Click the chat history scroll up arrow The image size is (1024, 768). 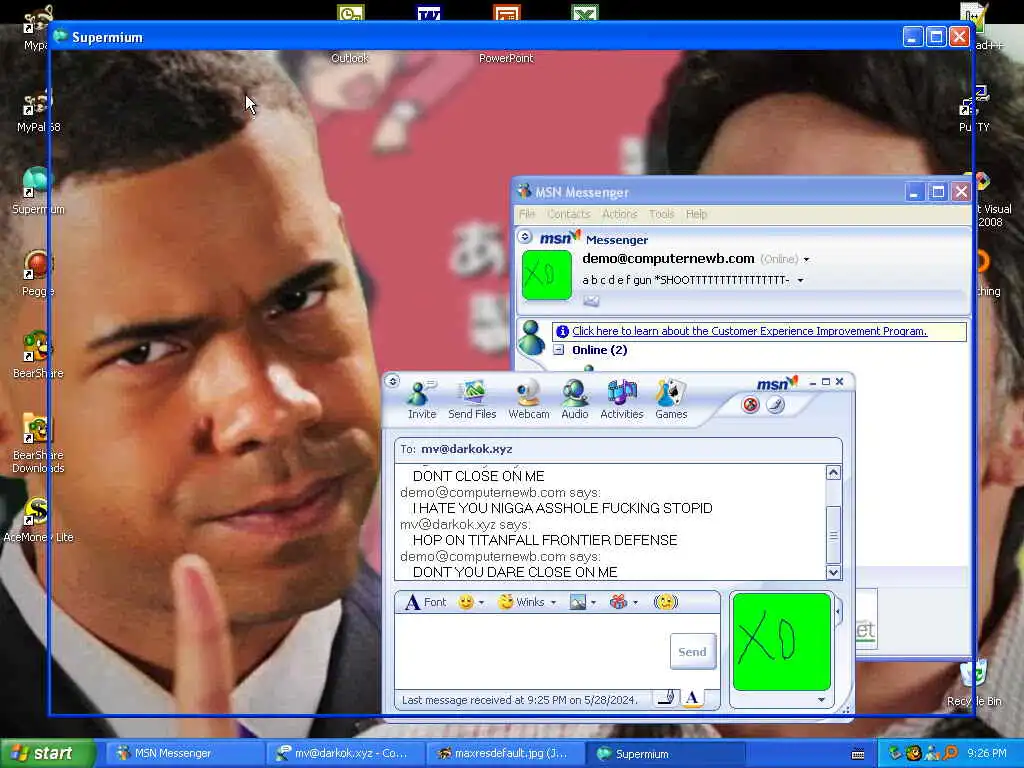(833, 473)
